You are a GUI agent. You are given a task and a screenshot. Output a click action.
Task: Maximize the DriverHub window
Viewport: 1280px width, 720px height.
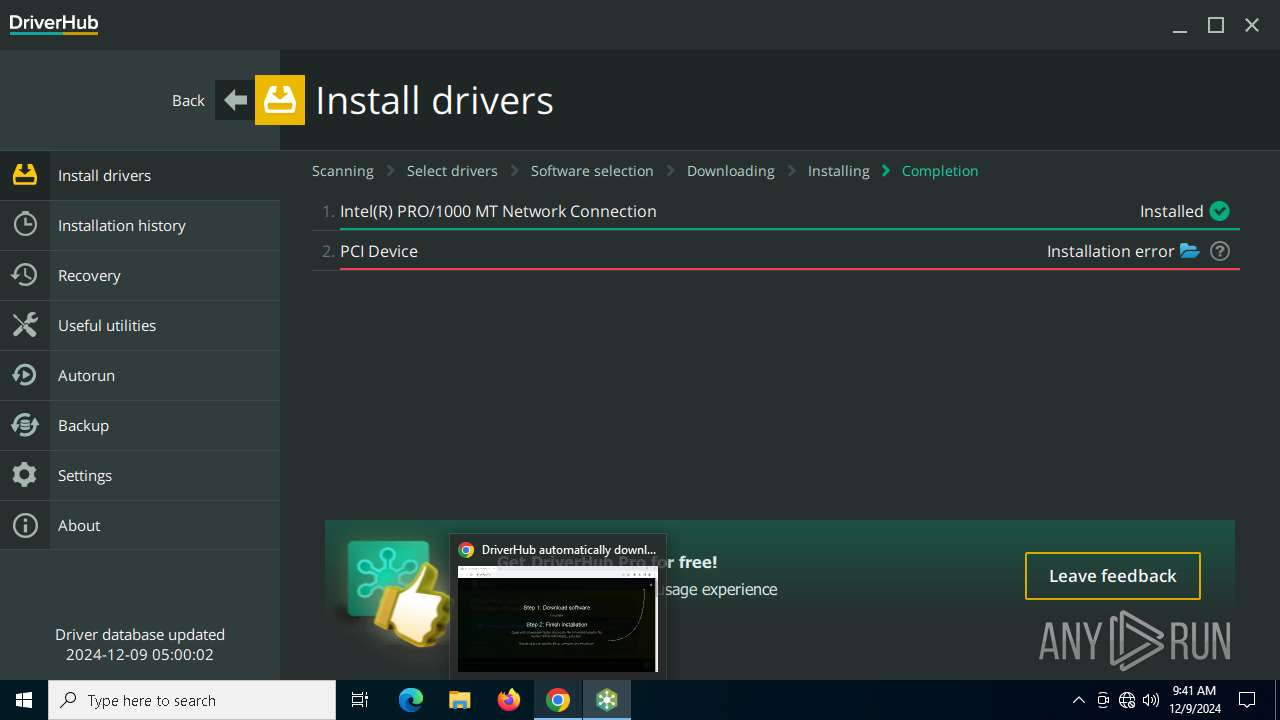1216,25
